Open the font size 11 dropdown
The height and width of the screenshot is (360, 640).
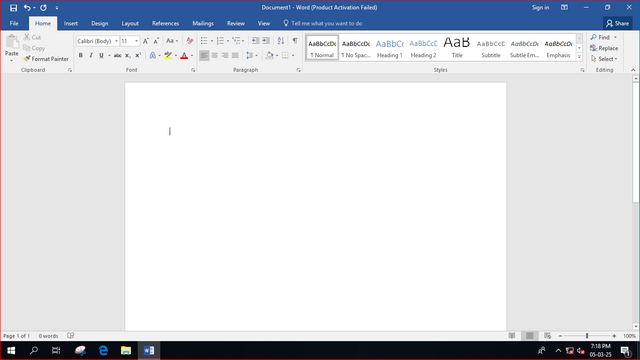[x=136, y=41]
